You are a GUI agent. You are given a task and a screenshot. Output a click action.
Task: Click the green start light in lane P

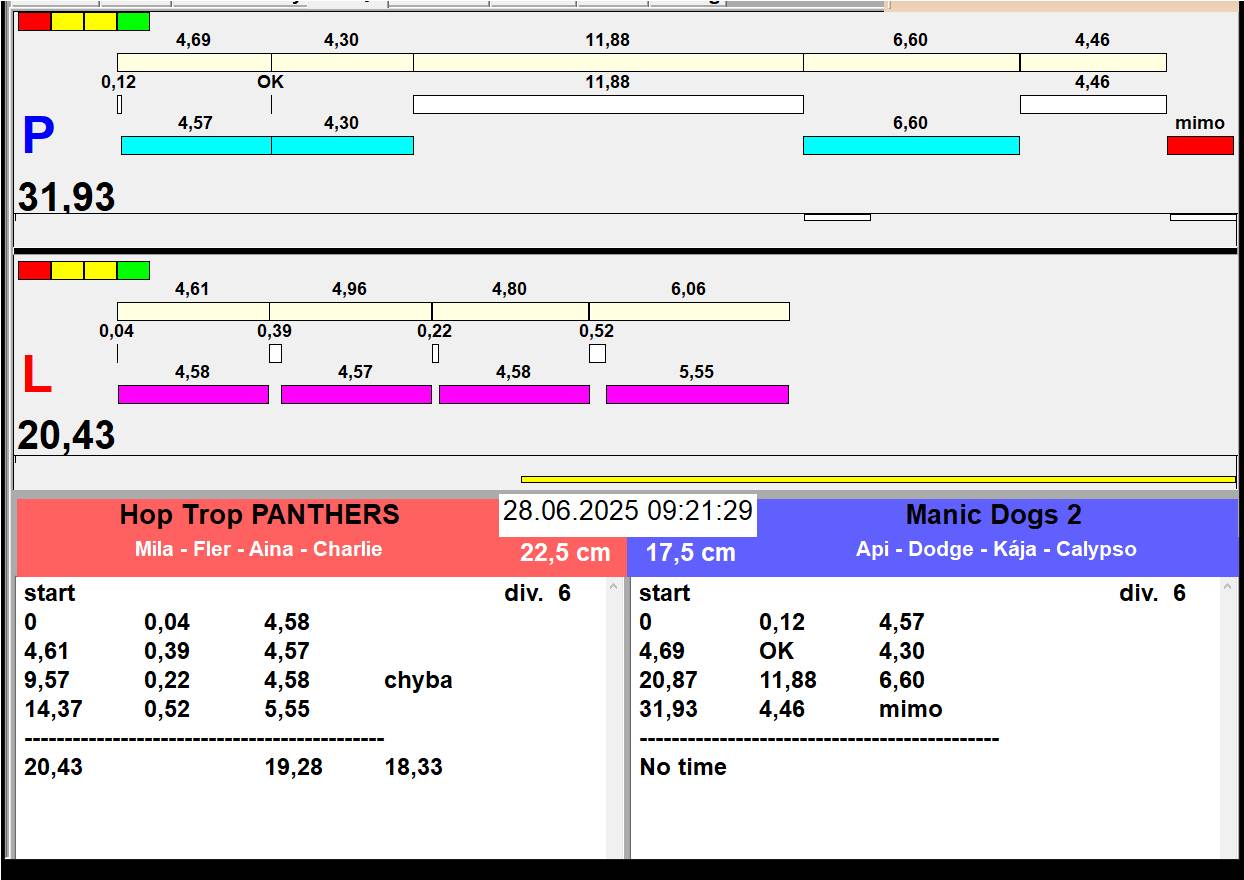(133, 21)
